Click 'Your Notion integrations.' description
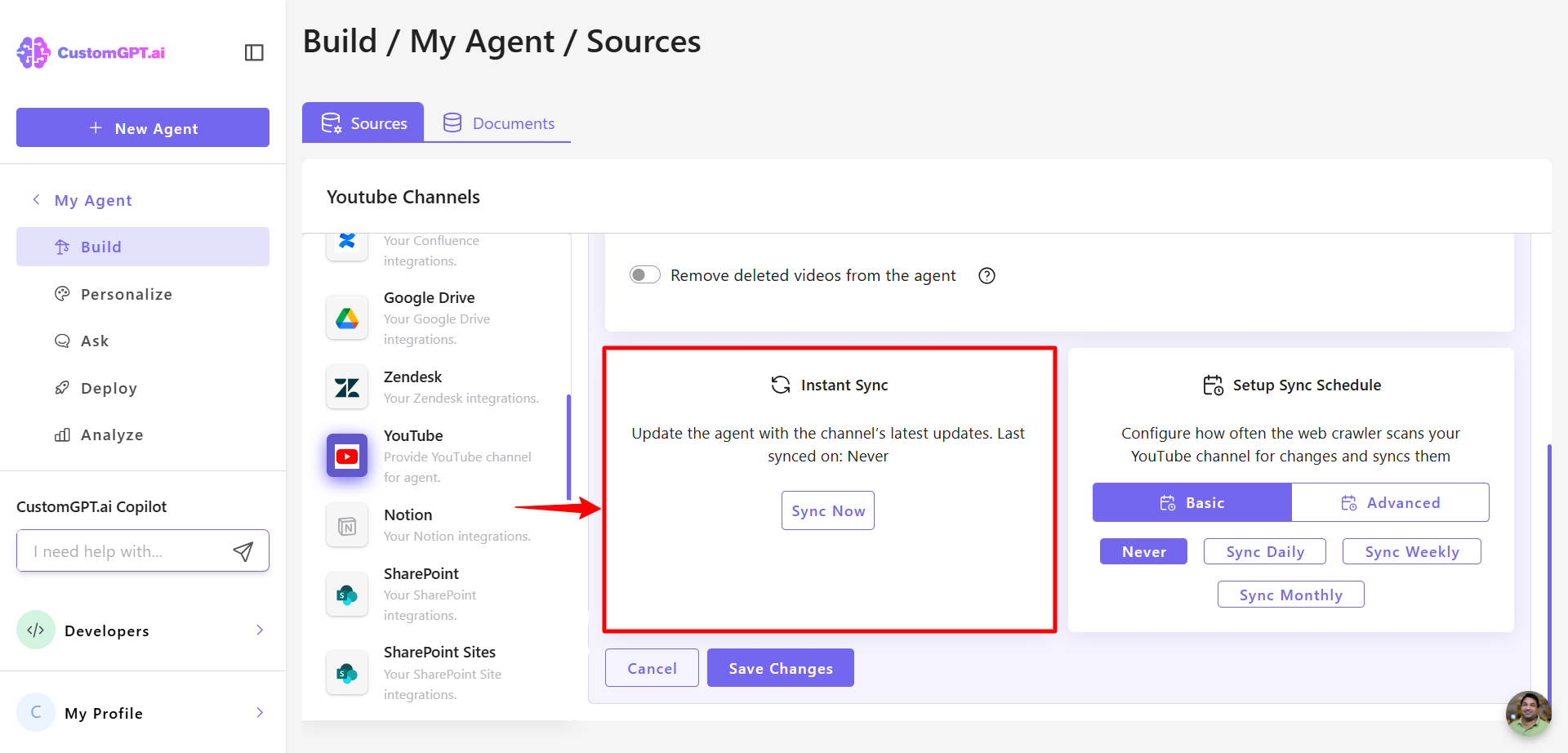 pyautogui.click(x=457, y=537)
